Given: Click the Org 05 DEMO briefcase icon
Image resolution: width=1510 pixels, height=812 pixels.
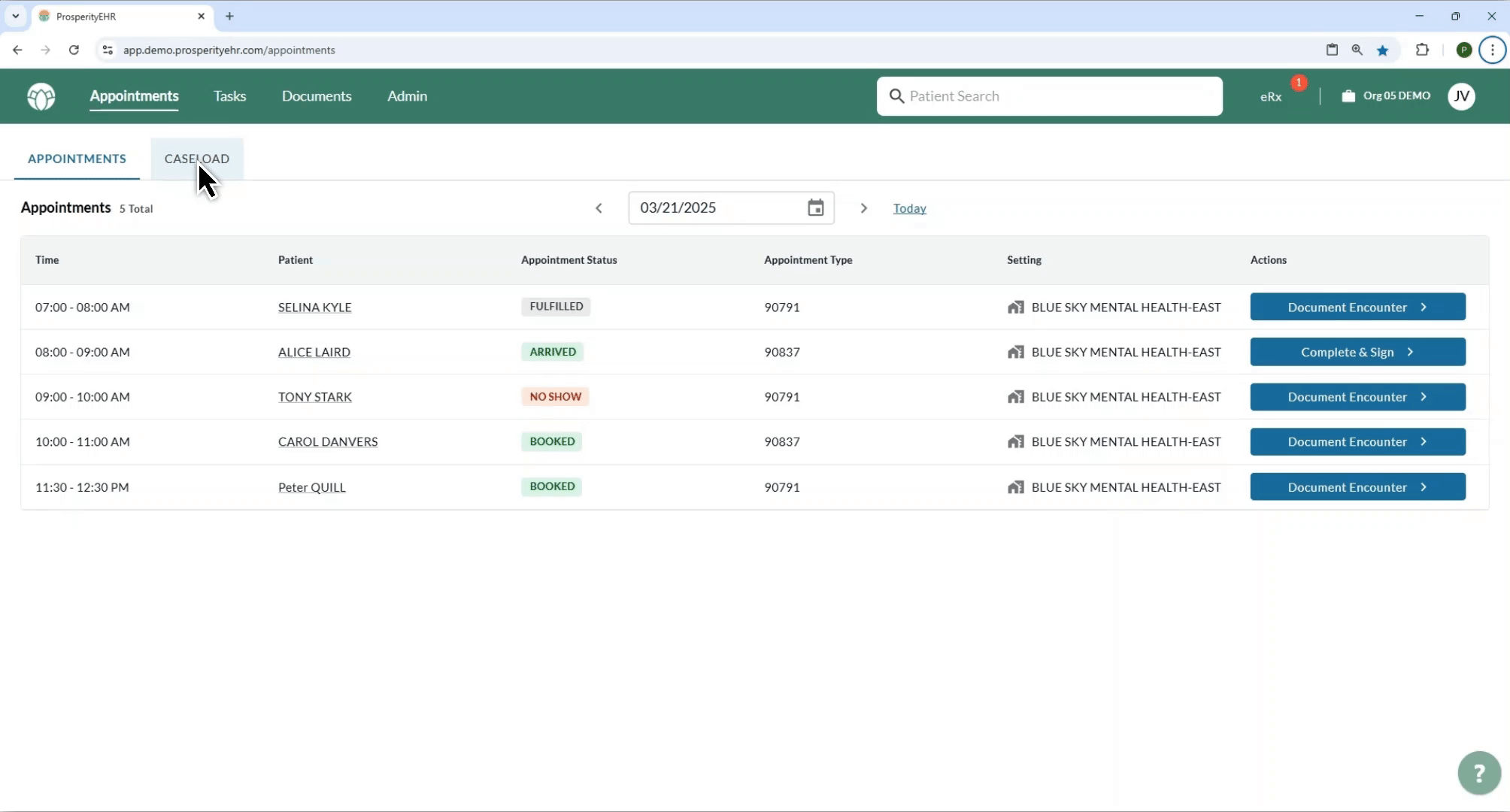Looking at the screenshot, I should (1348, 96).
